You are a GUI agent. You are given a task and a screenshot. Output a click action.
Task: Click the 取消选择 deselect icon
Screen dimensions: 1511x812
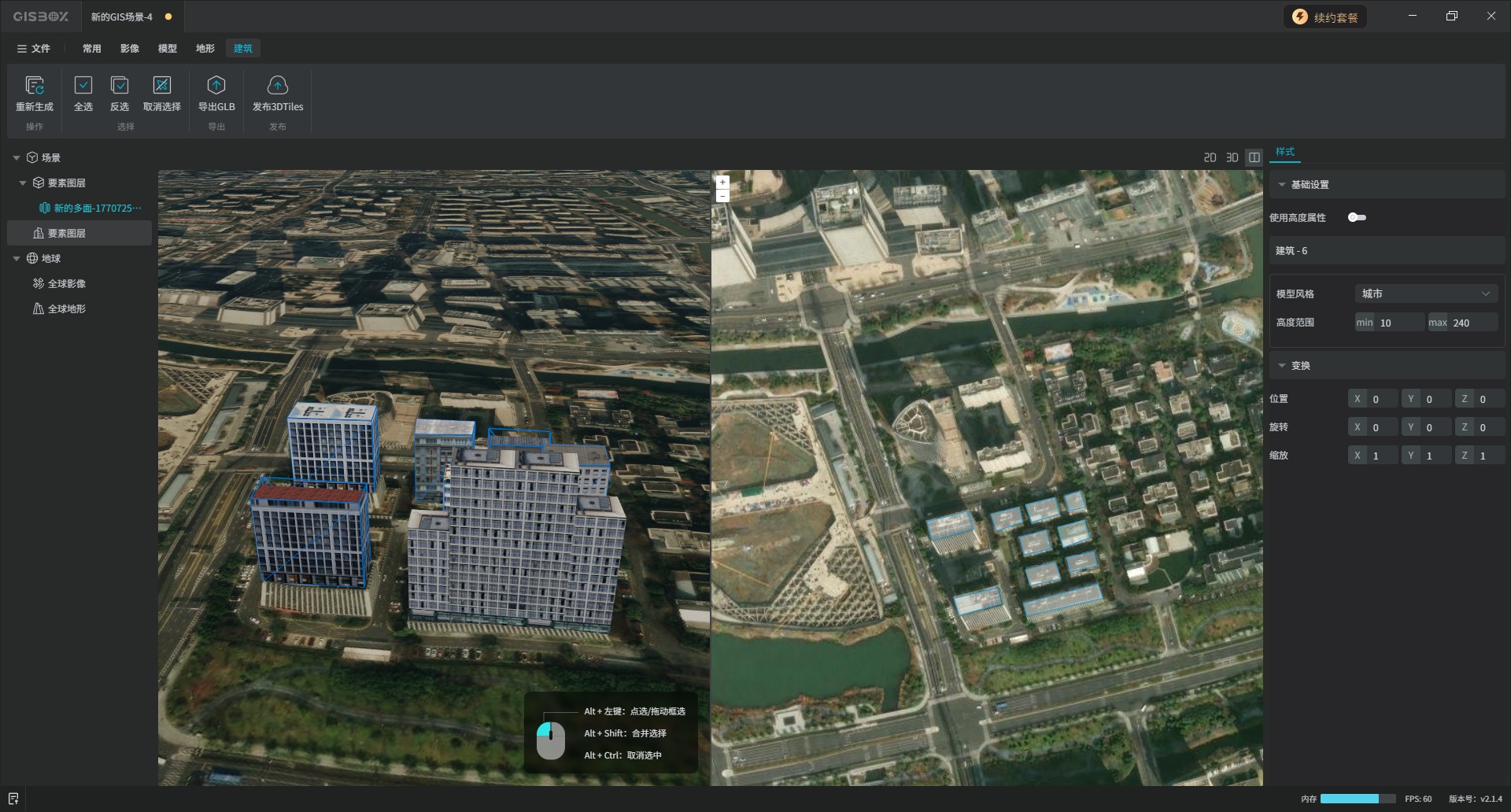click(161, 85)
